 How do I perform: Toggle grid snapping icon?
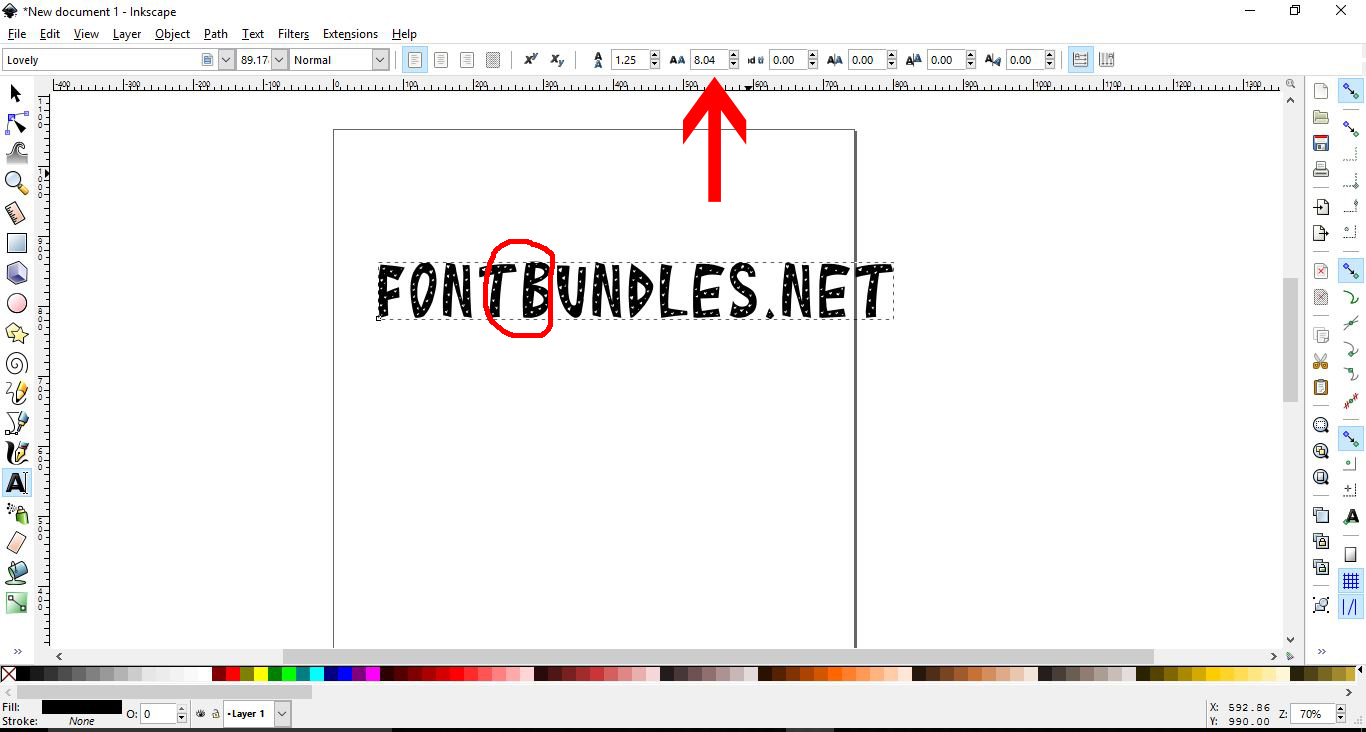tap(1351, 581)
